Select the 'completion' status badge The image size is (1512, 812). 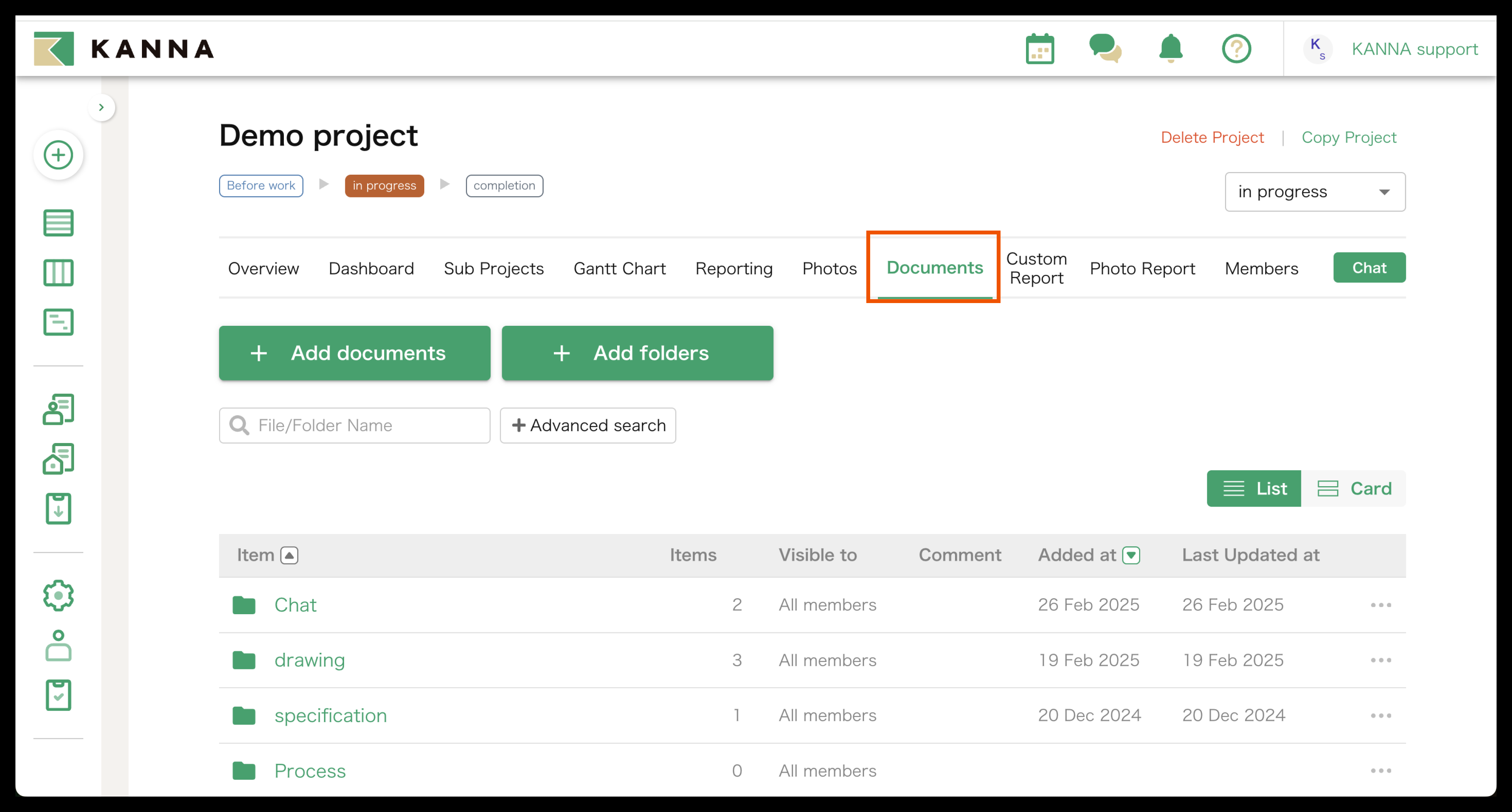point(504,186)
